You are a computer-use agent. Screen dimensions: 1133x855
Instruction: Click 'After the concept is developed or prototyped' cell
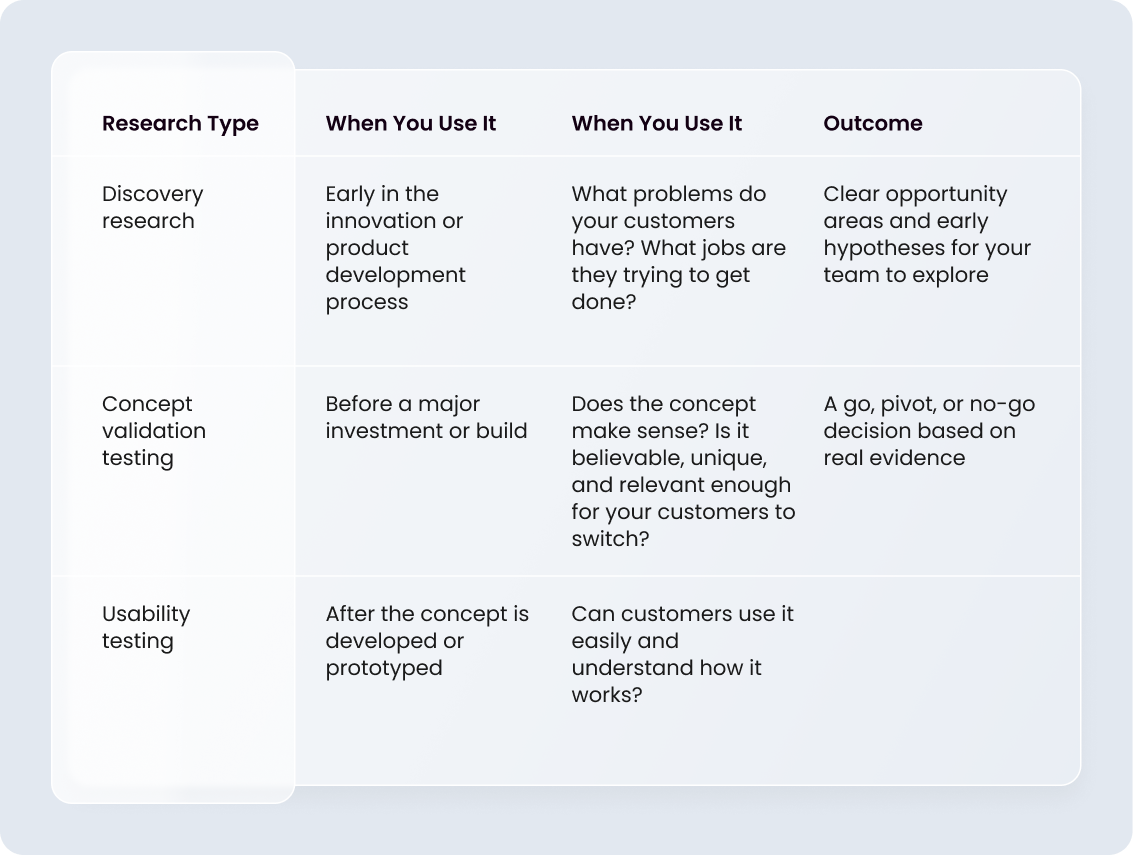point(427,641)
